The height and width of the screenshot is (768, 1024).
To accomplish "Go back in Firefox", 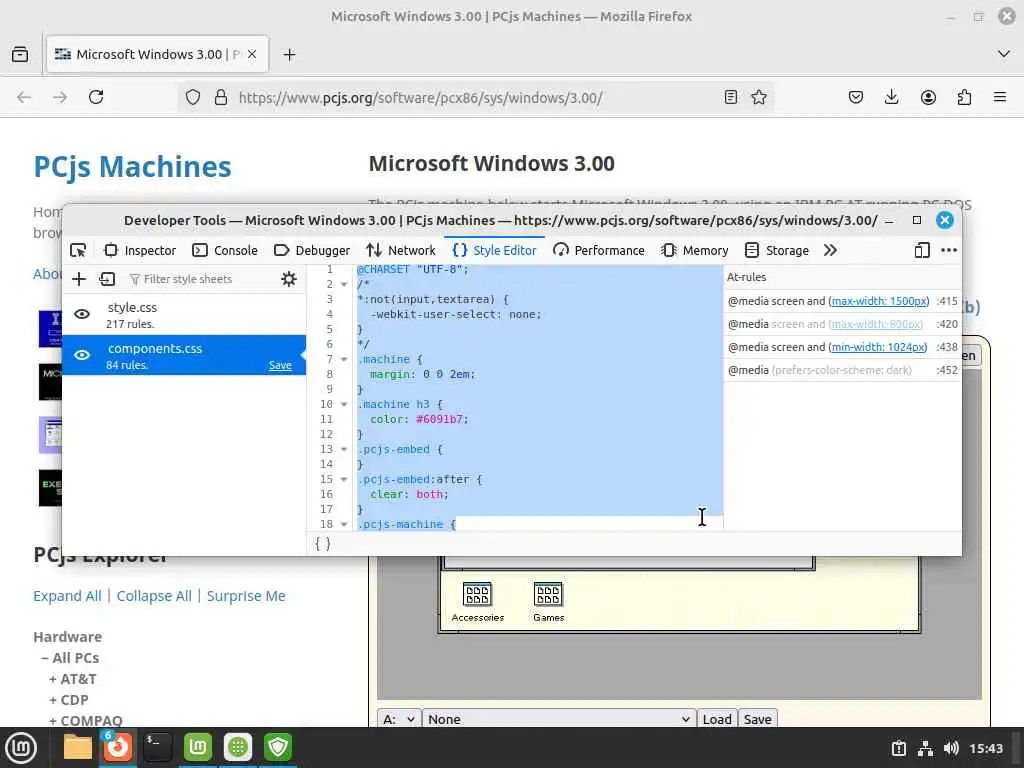I will (x=24, y=97).
